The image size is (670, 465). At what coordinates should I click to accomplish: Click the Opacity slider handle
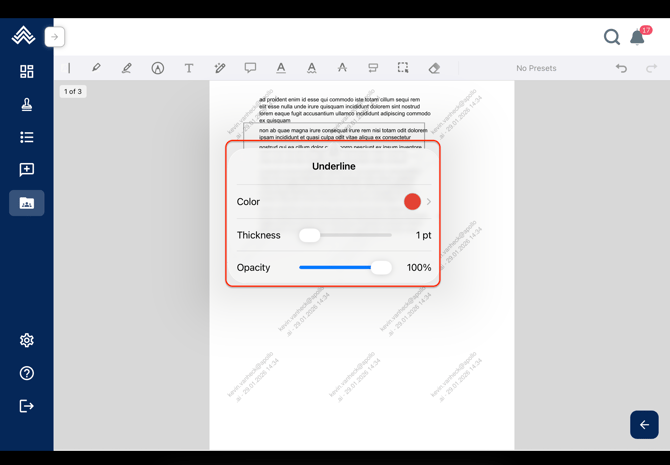381,267
